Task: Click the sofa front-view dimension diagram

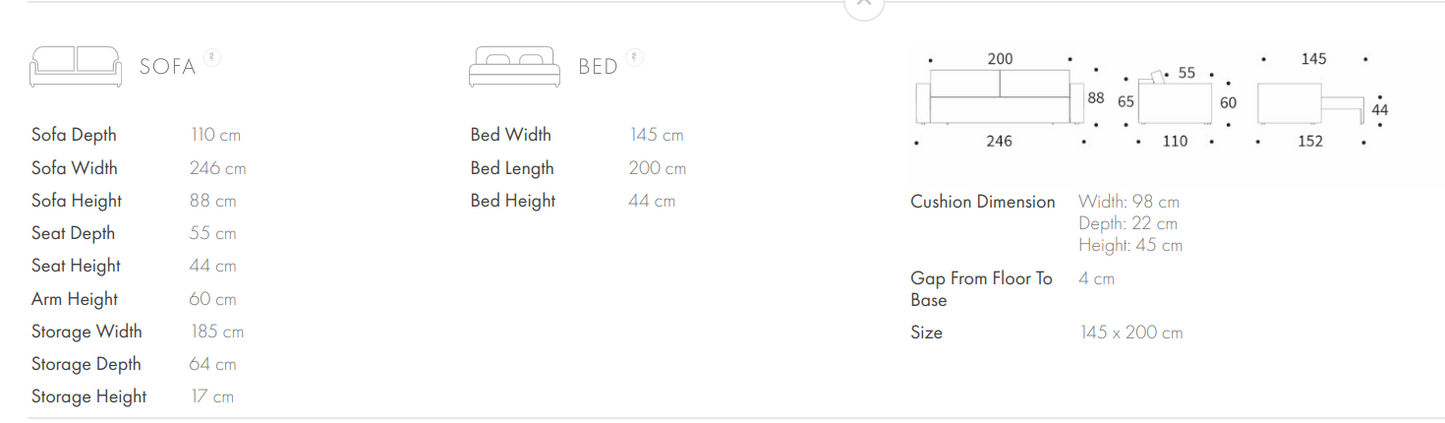Action: (1000, 97)
